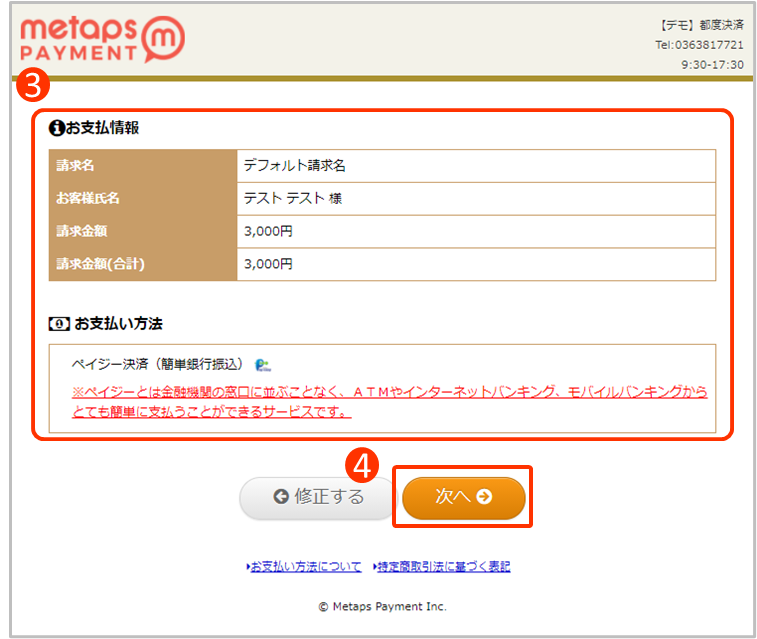Click the info icon beside お支払情報

coord(57,128)
